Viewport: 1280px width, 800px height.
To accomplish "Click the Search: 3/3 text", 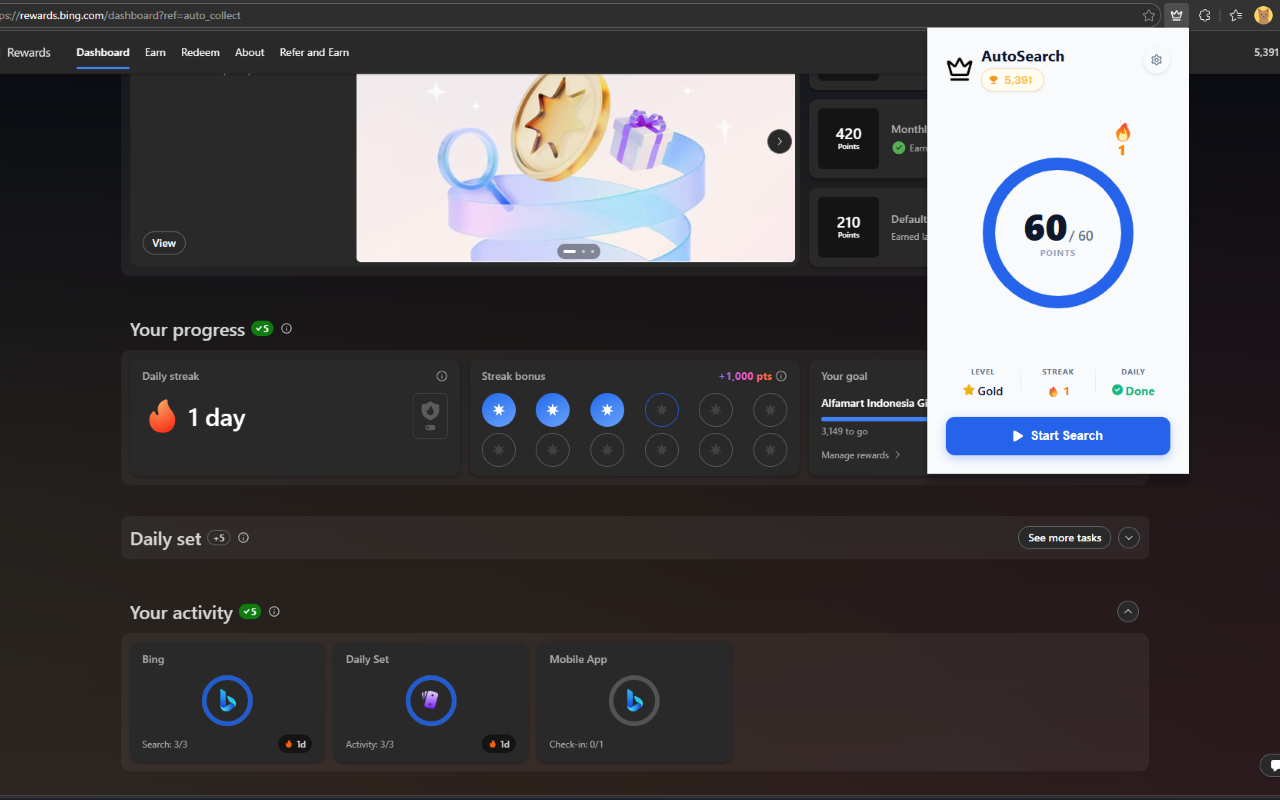I will (x=167, y=744).
